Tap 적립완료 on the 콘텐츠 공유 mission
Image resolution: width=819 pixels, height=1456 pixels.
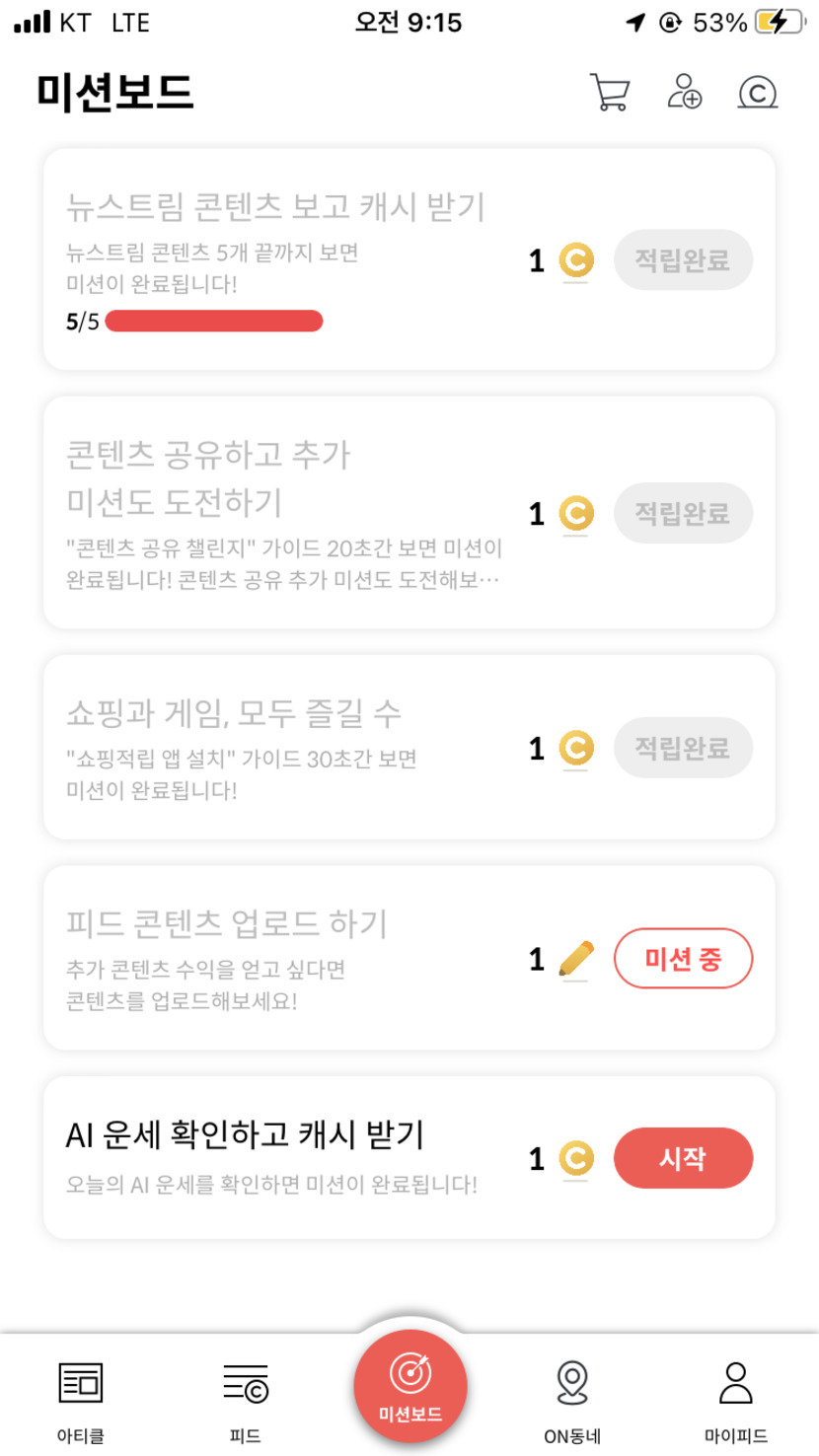(683, 513)
